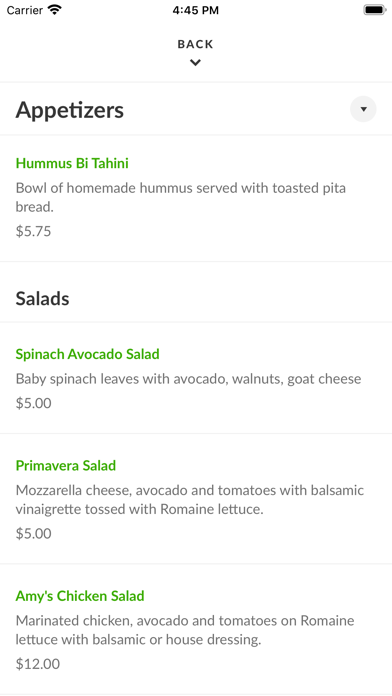
Task: Select the Salads section heading
Action: 43,299
